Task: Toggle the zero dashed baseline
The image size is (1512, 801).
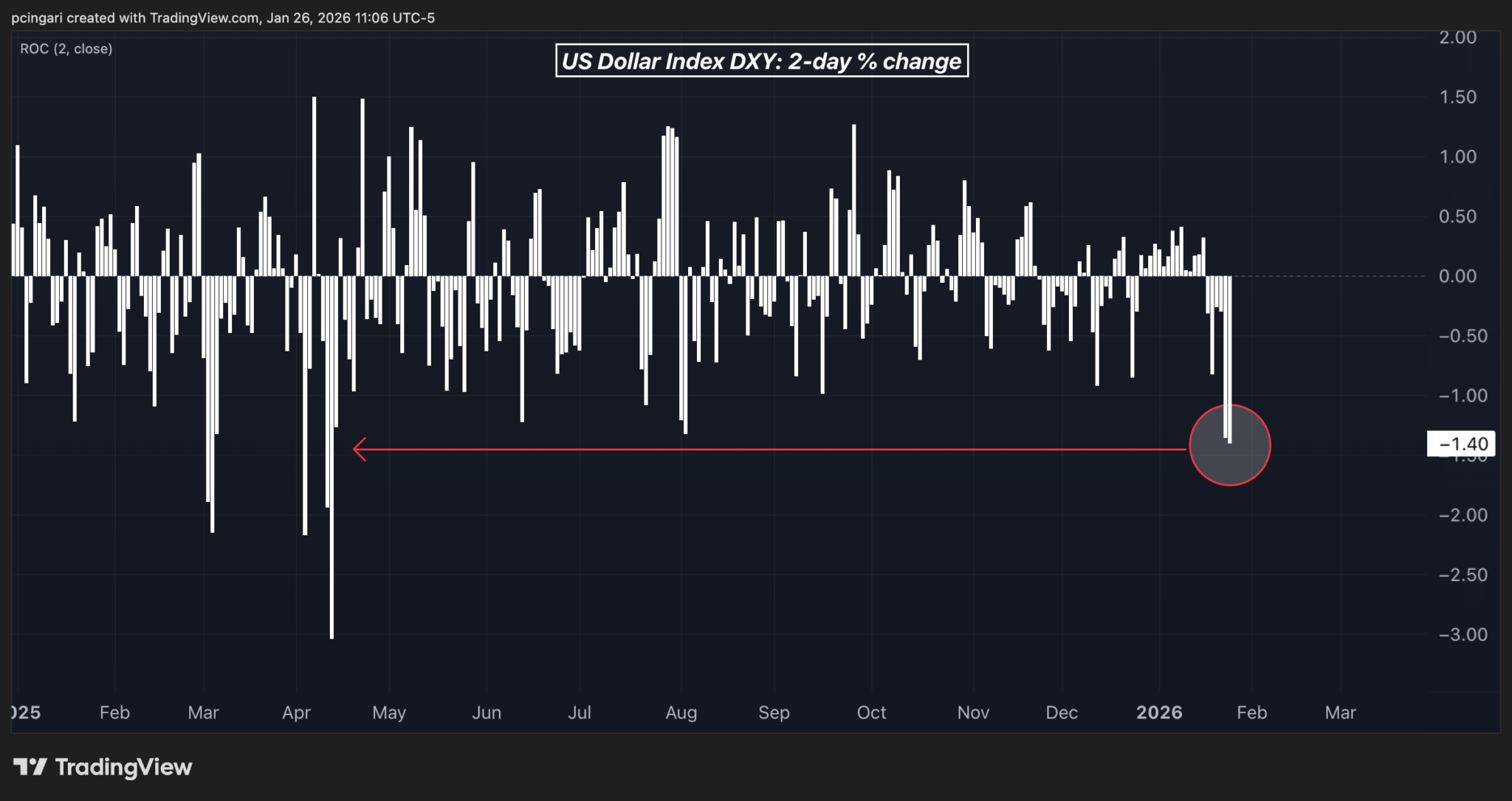Action: (1329, 275)
